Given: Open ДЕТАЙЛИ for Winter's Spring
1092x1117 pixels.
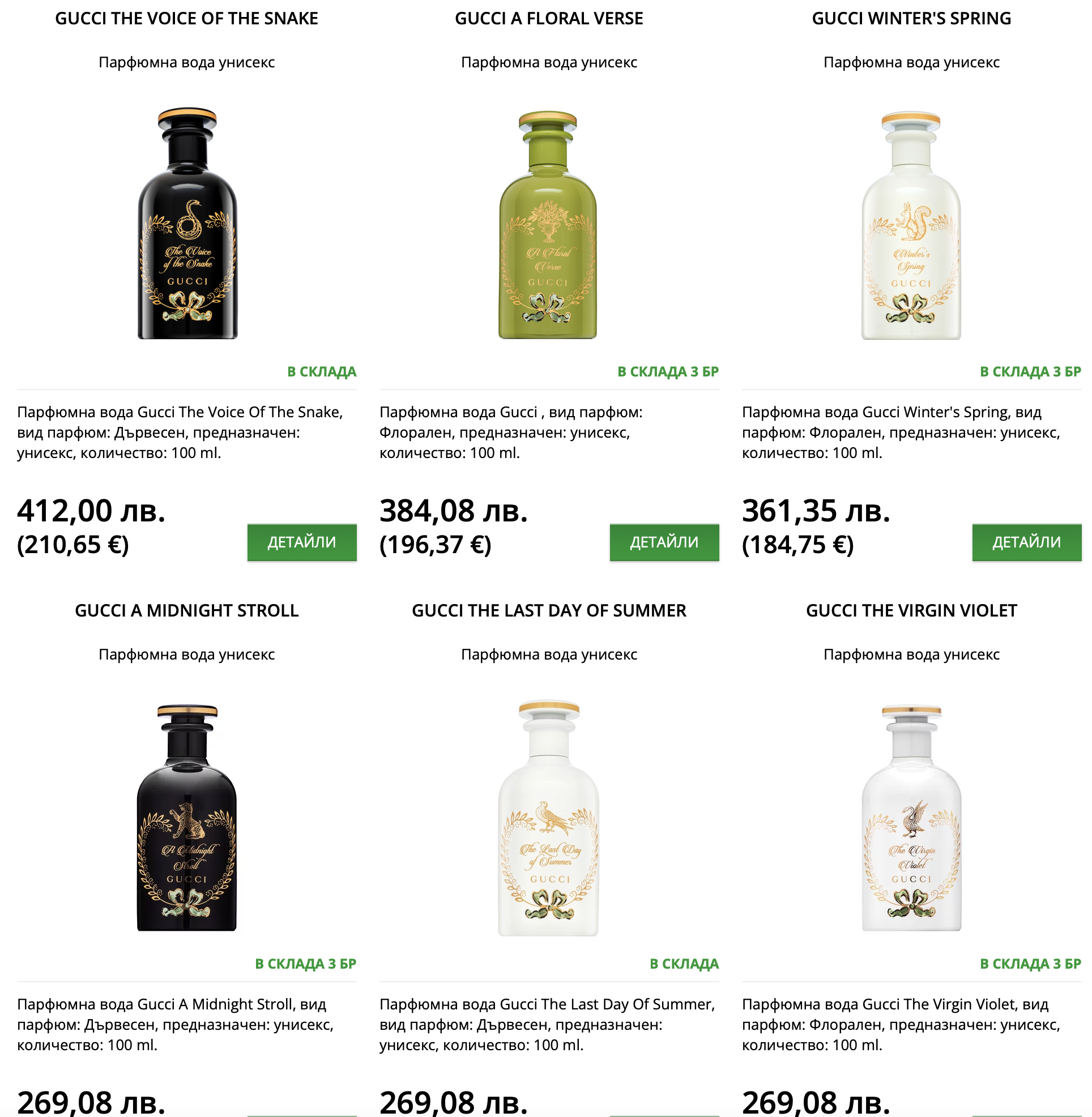Looking at the screenshot, I should [x=1026, y=542].
